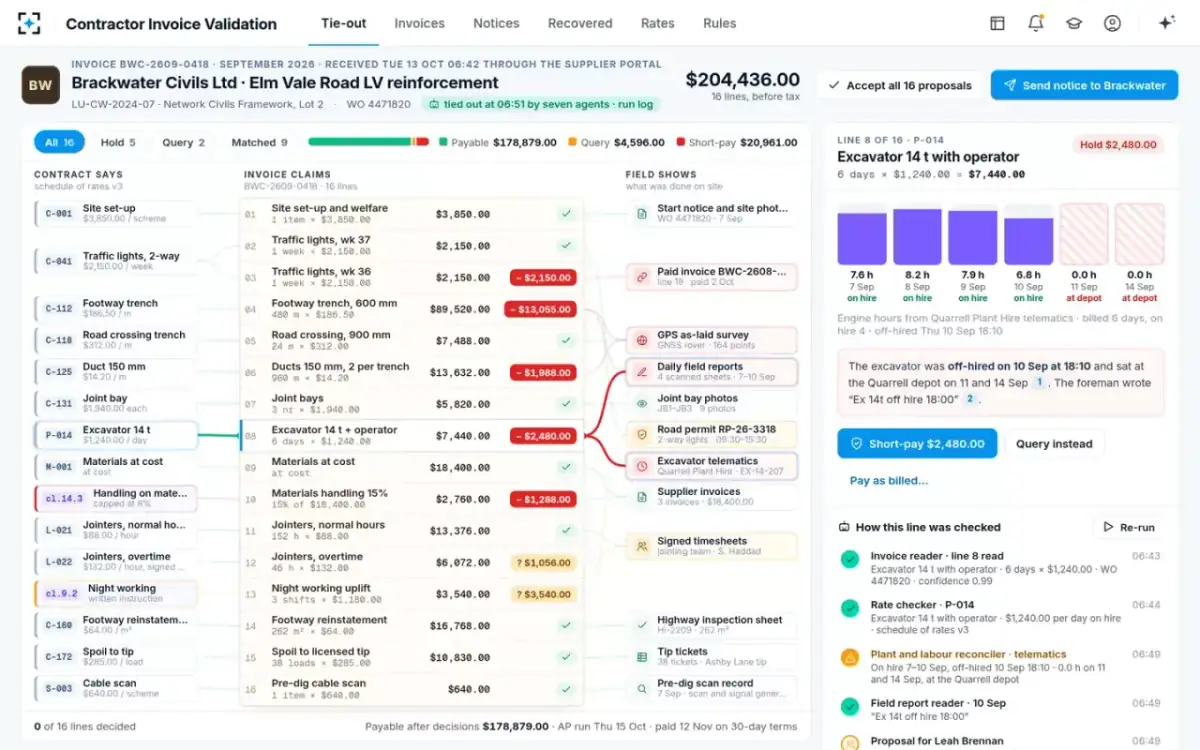Click the app logo icon
Viewport: 1200px width, 750px height.
coord(29,23)
